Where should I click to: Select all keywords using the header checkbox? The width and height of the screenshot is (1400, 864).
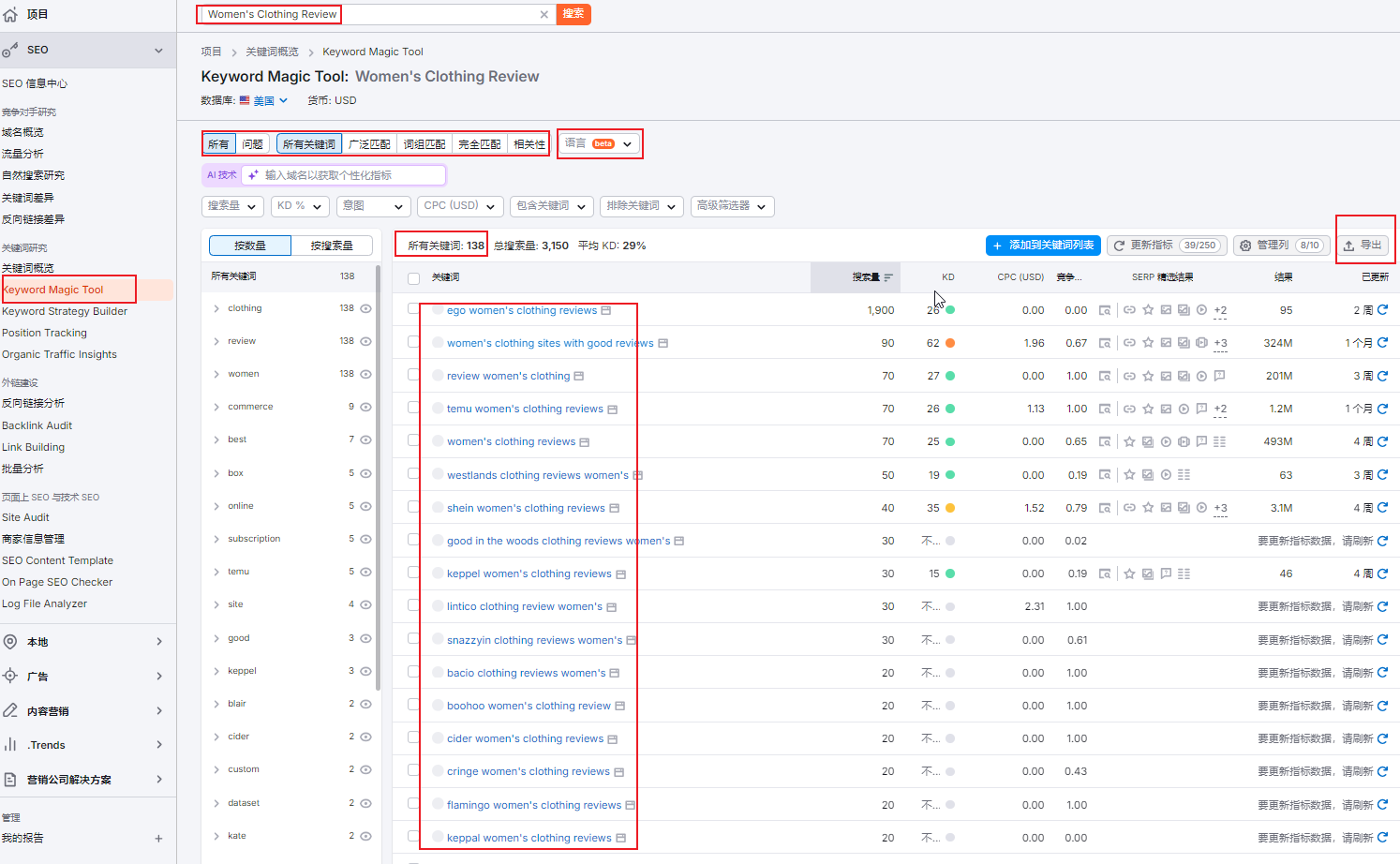point(413,278)
